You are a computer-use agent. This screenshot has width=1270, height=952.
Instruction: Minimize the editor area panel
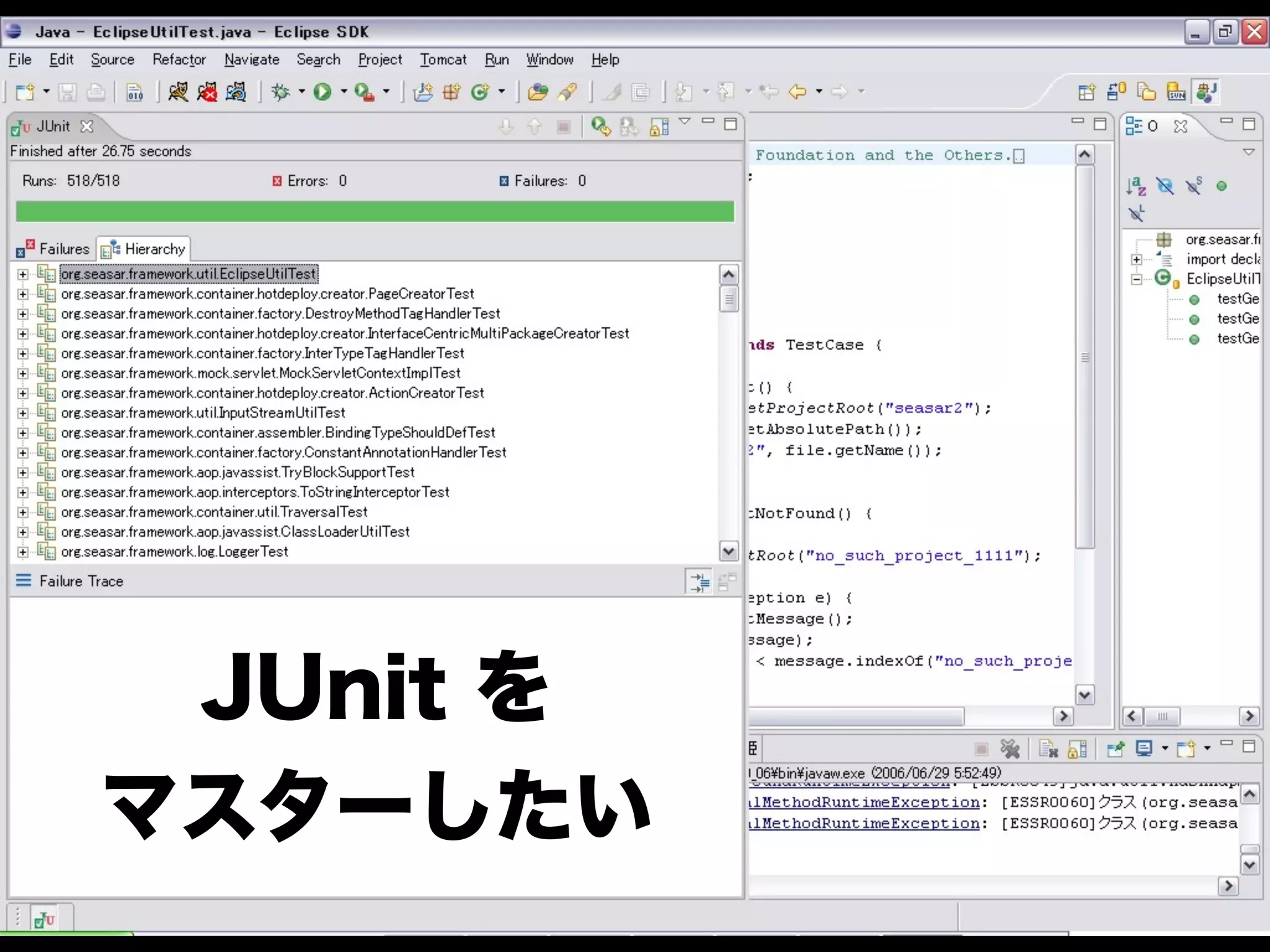(x=1078, y=121)
